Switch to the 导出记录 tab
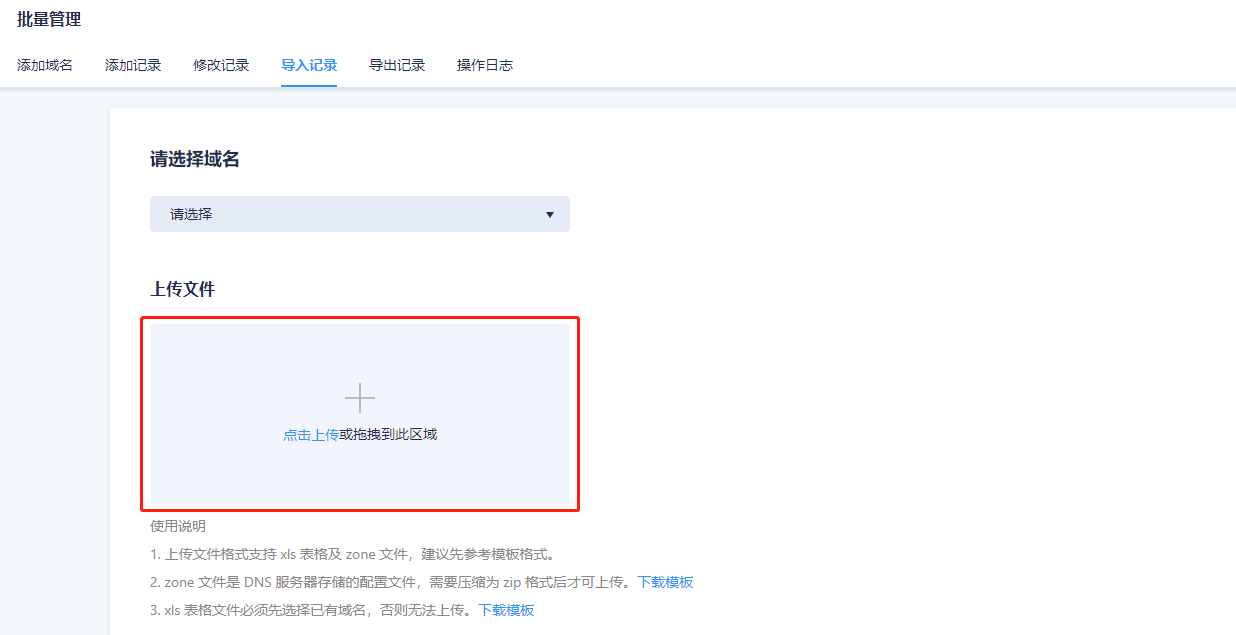1236x635 pixels. (x=397, y=65)
